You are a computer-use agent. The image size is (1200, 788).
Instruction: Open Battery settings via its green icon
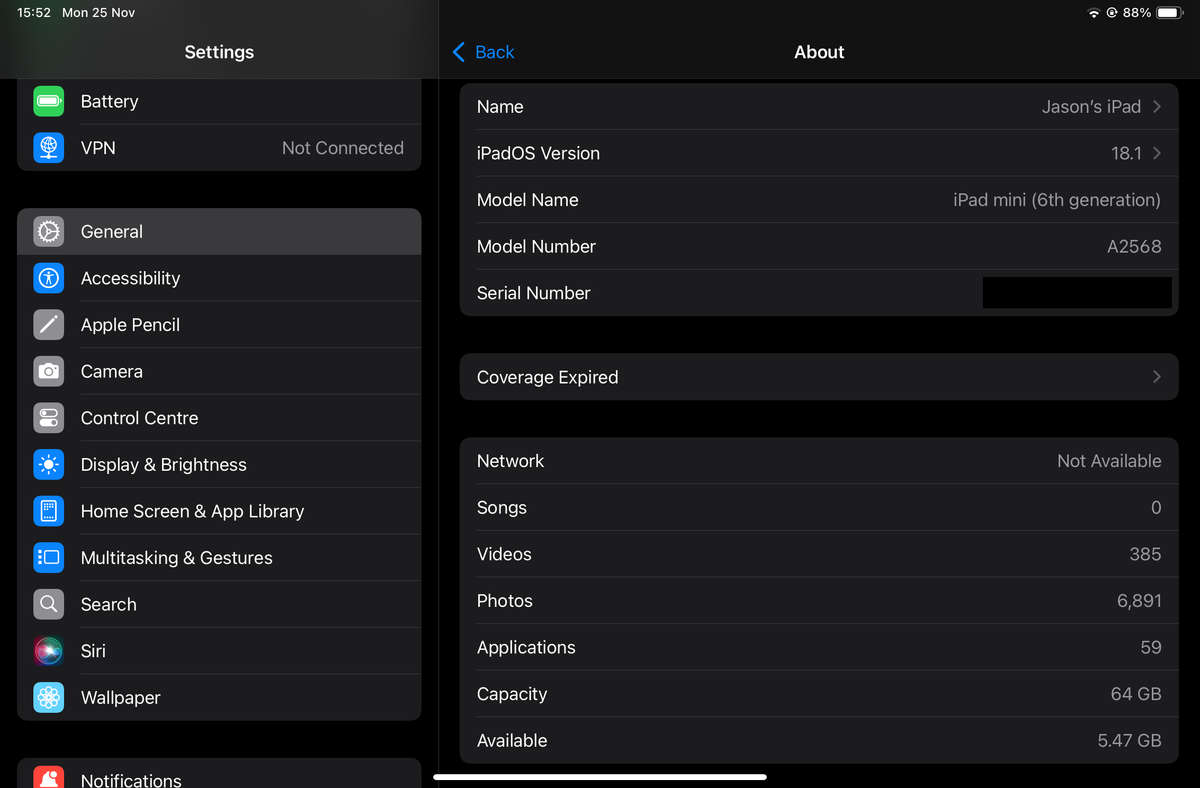tap(48, 101)
